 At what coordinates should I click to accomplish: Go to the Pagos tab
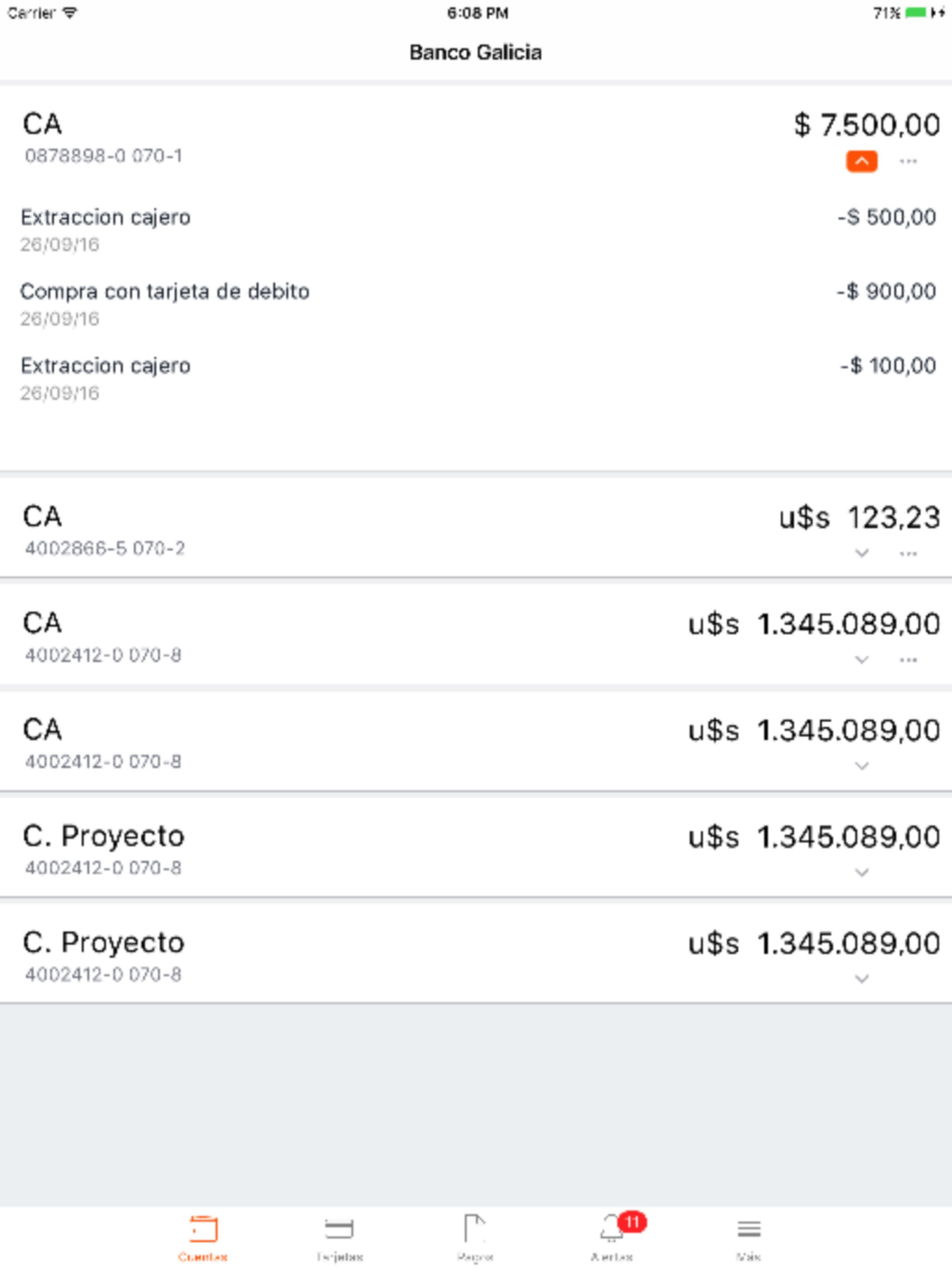click(x=476, y=1237)
